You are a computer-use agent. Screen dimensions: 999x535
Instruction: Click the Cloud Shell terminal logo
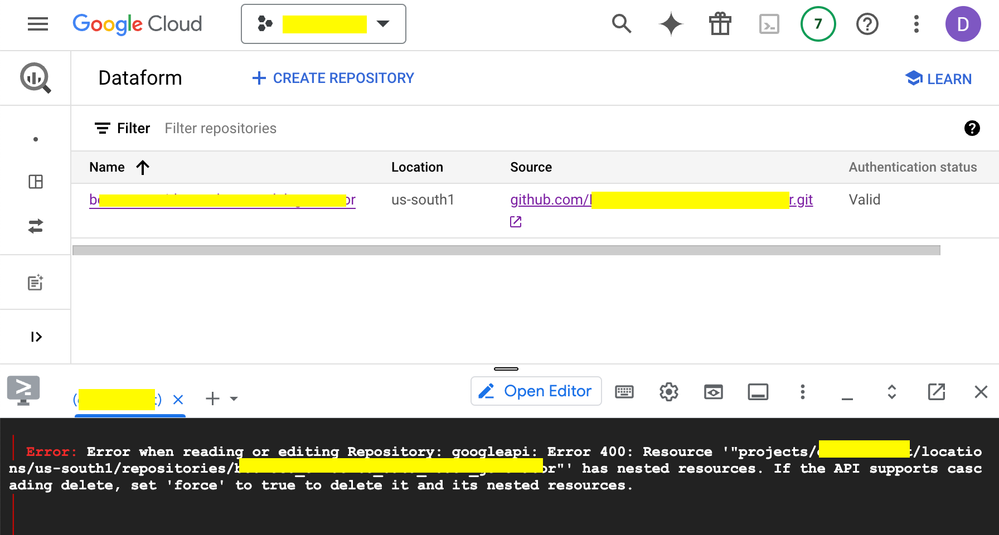[24, 390]
